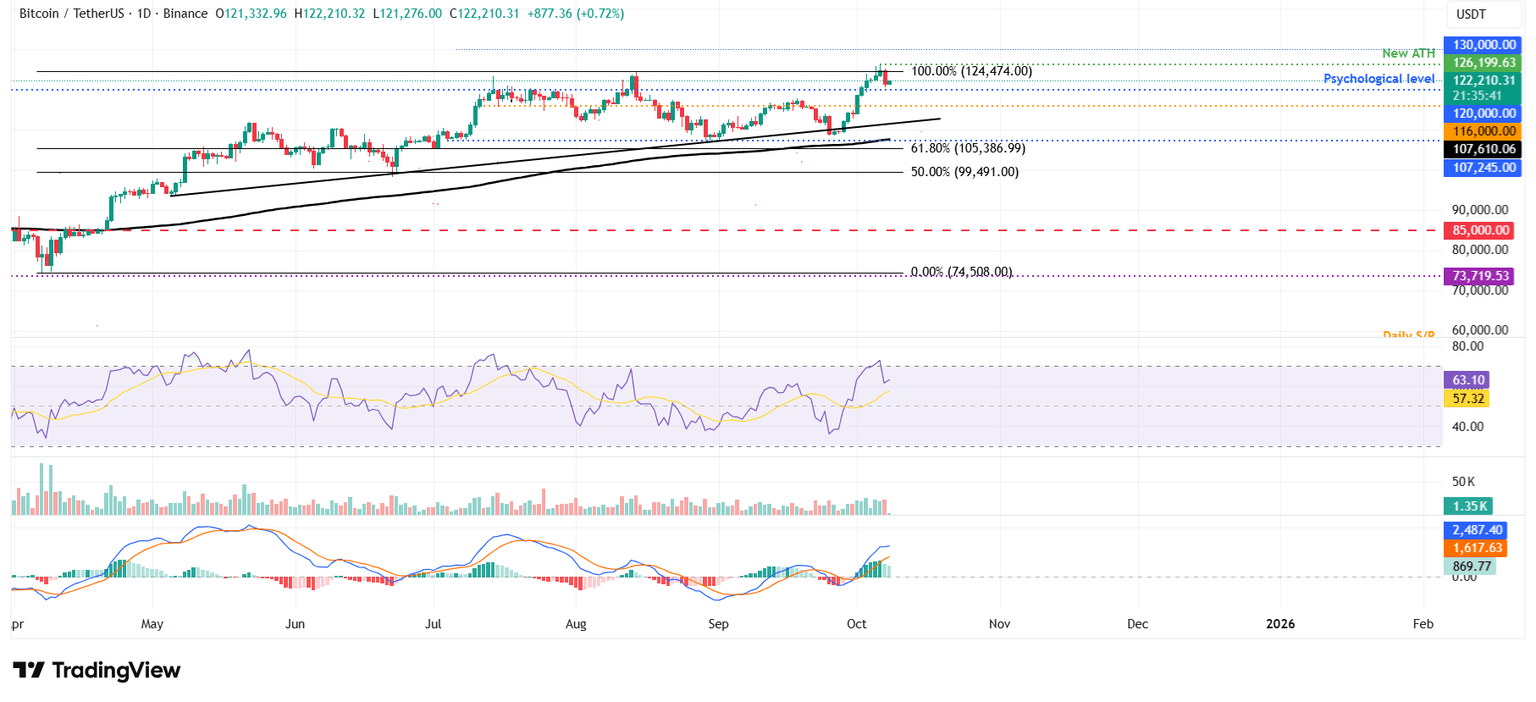Click the TradingView logo
This screenshot has height=702, width=1536.
pyautogui.click(x=95, y=670)
